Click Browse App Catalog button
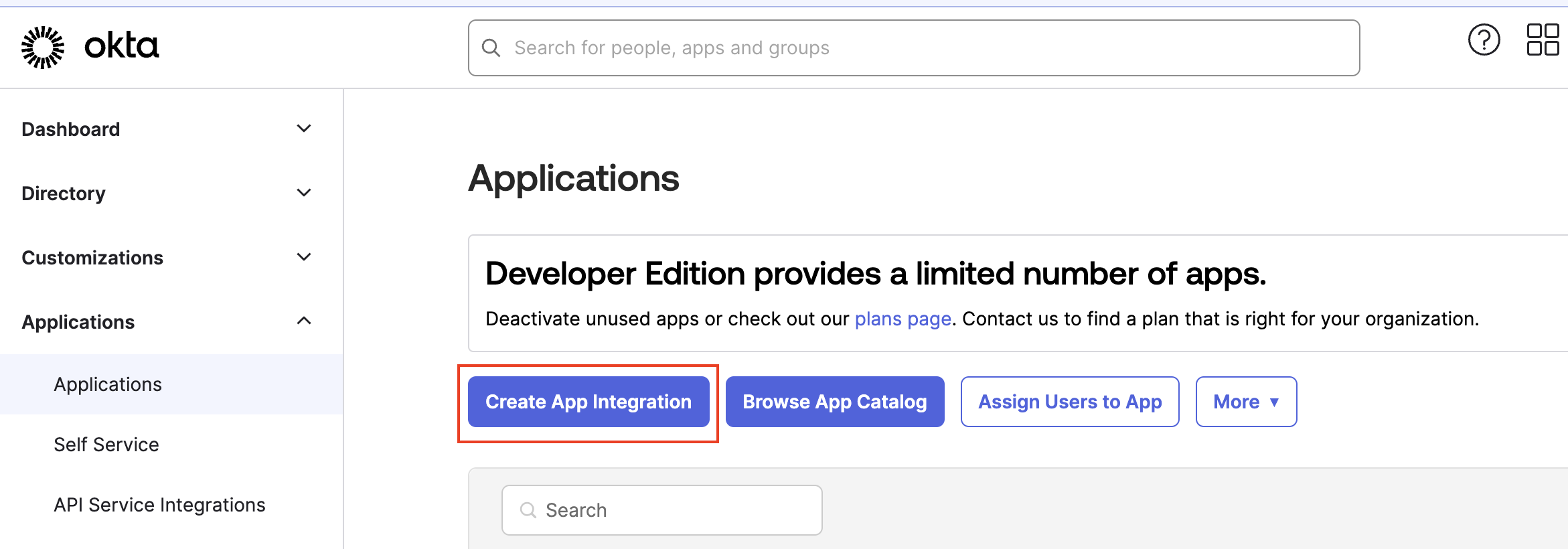1568x549 pixels. point(835,402)
